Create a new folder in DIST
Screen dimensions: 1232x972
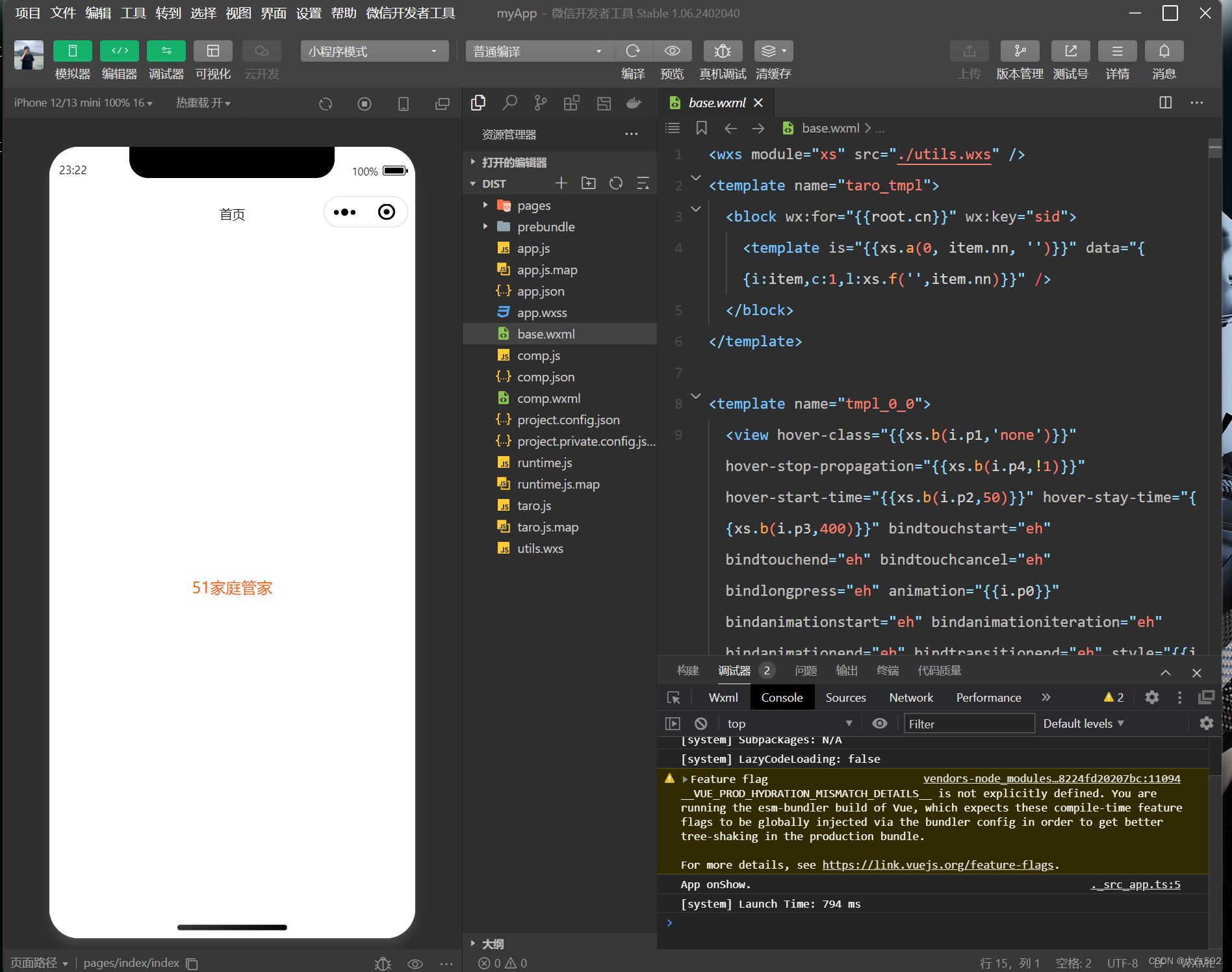(589, 183)
